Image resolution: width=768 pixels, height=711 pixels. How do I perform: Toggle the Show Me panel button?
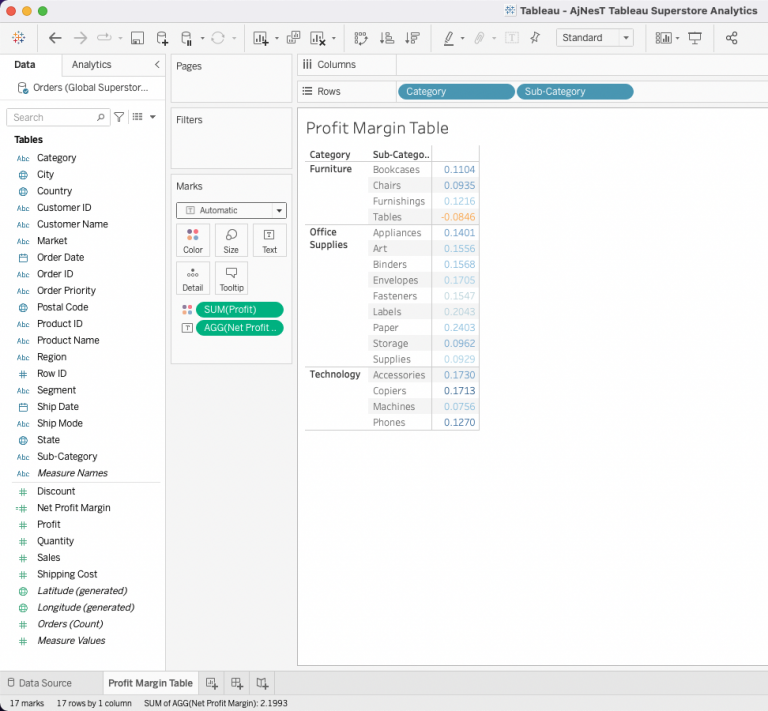coord(664,38)
